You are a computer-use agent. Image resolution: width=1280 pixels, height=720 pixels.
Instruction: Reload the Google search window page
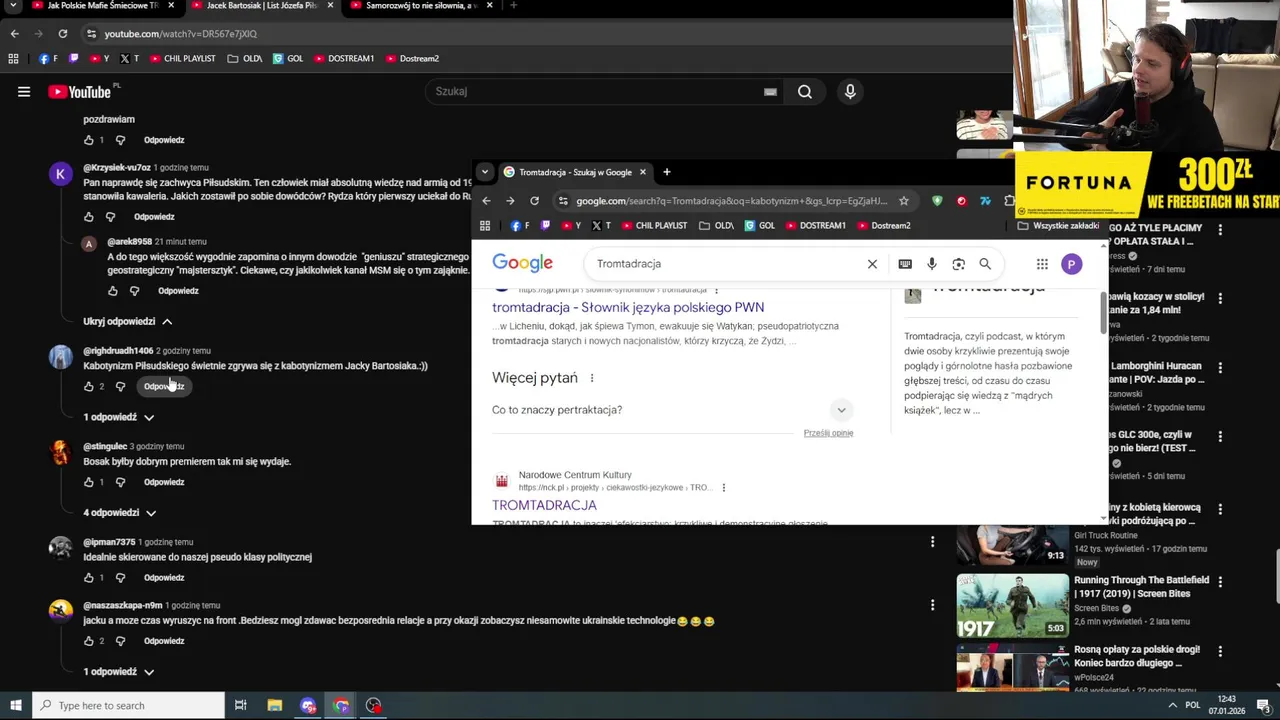coord(534,201)
